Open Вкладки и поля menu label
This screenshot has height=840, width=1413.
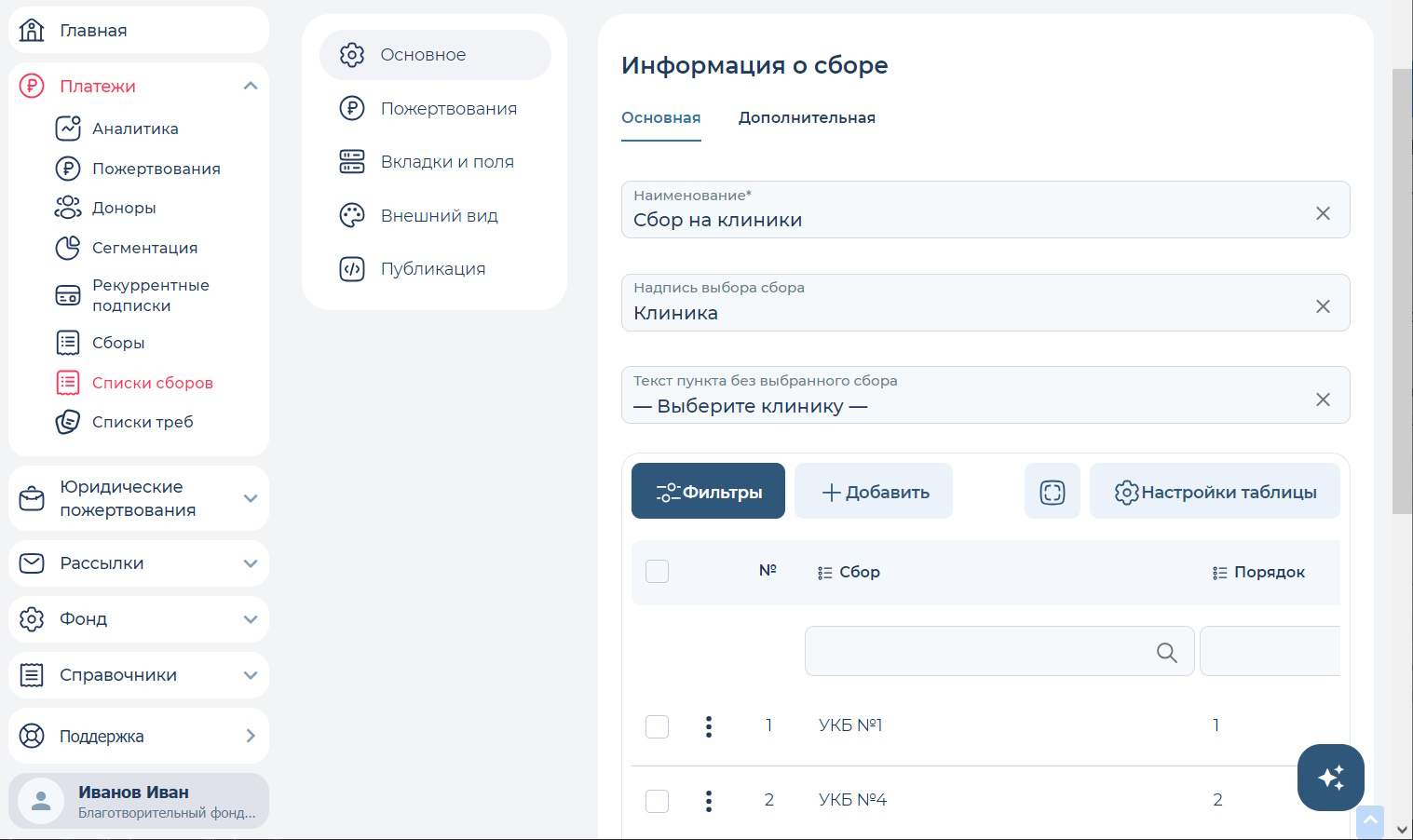pos(447,162)
